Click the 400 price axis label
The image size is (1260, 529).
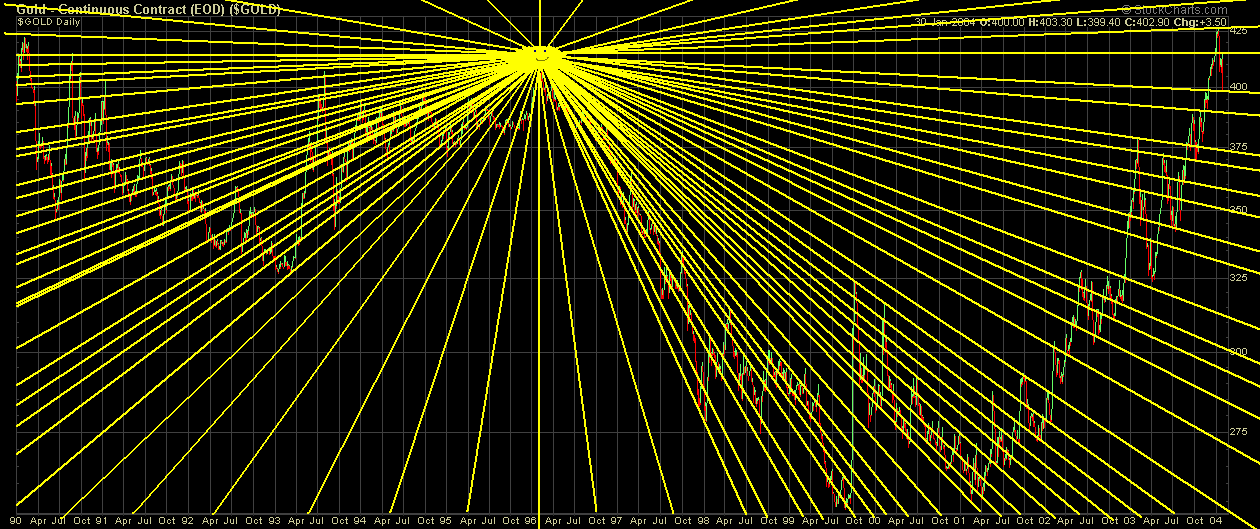1238,88
